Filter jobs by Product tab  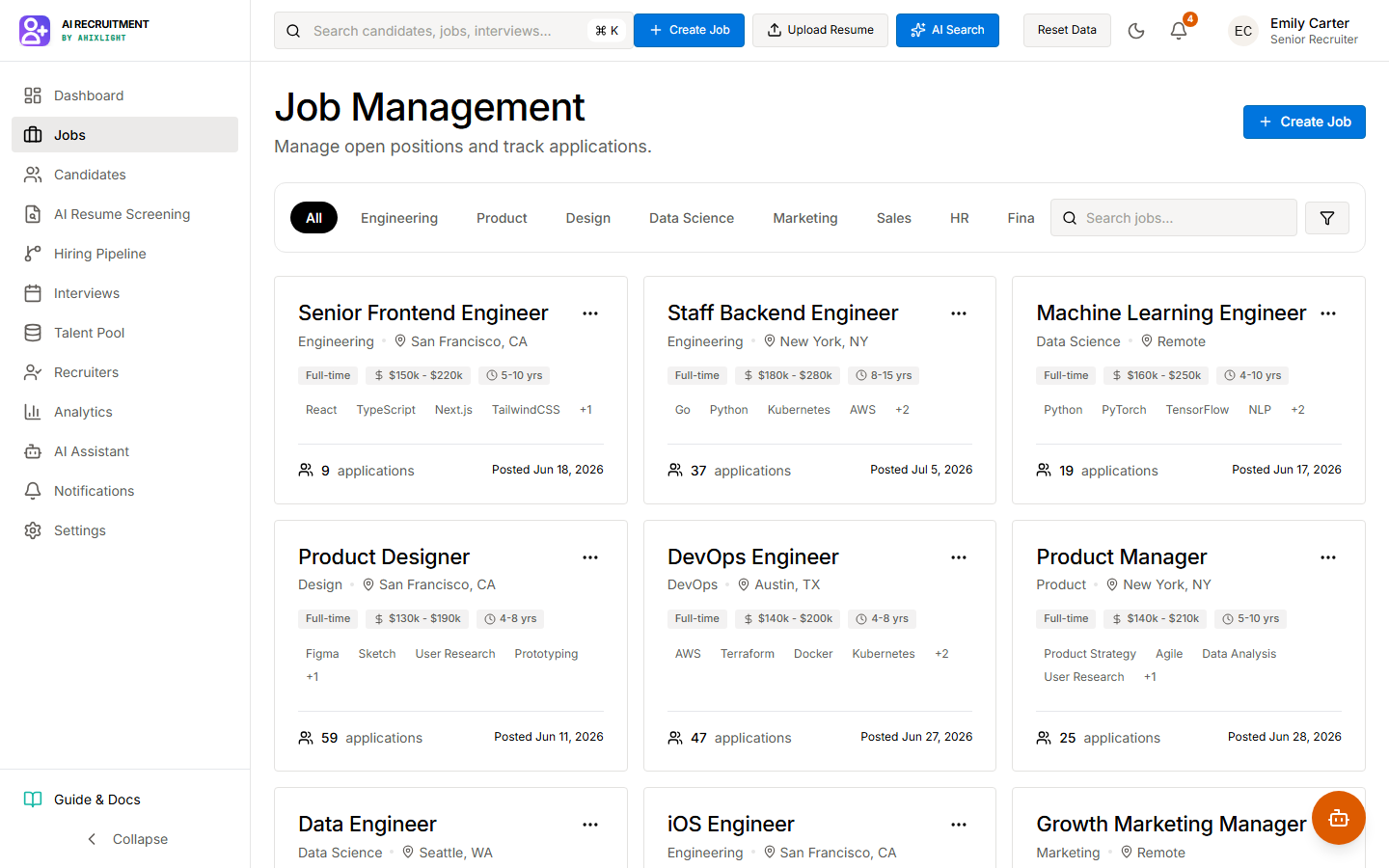coord(502,218)
